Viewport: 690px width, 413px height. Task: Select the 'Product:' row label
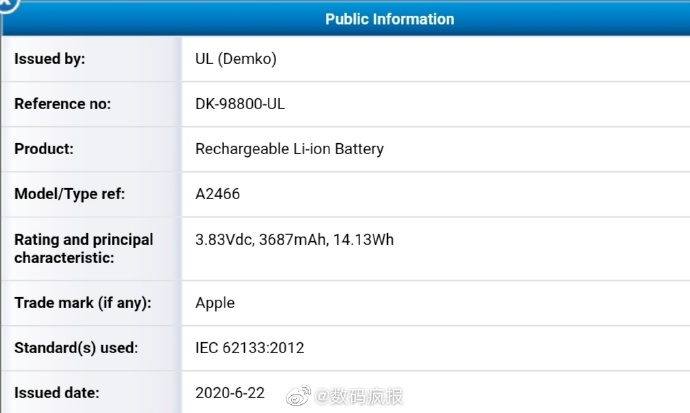pyautogui.click(x=44, y=149)
